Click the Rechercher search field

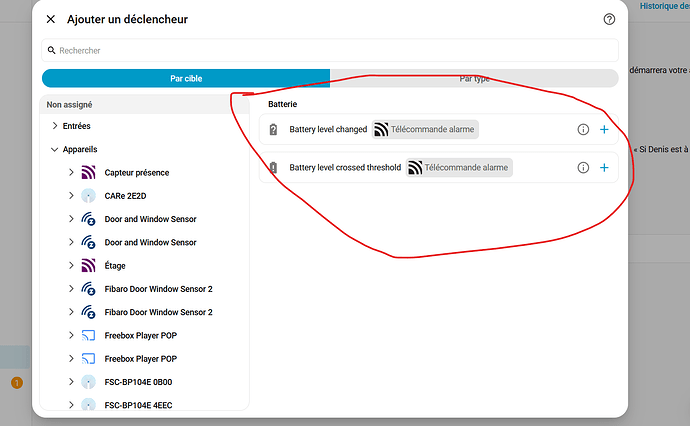click(x=330, y=51)
